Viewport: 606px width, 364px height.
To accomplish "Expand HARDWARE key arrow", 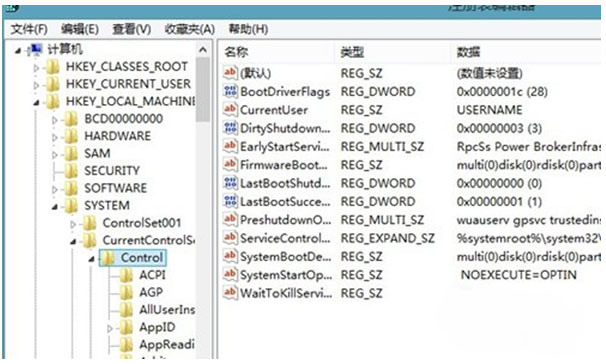I will (x=54, y=138).
